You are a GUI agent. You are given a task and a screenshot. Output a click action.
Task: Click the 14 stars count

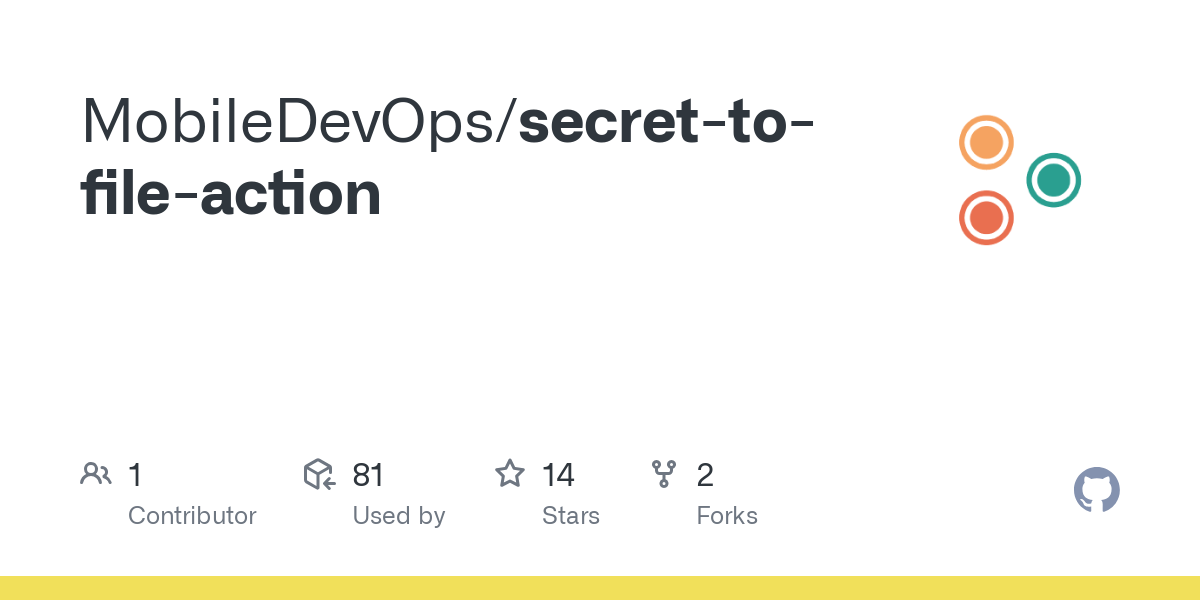558,475
